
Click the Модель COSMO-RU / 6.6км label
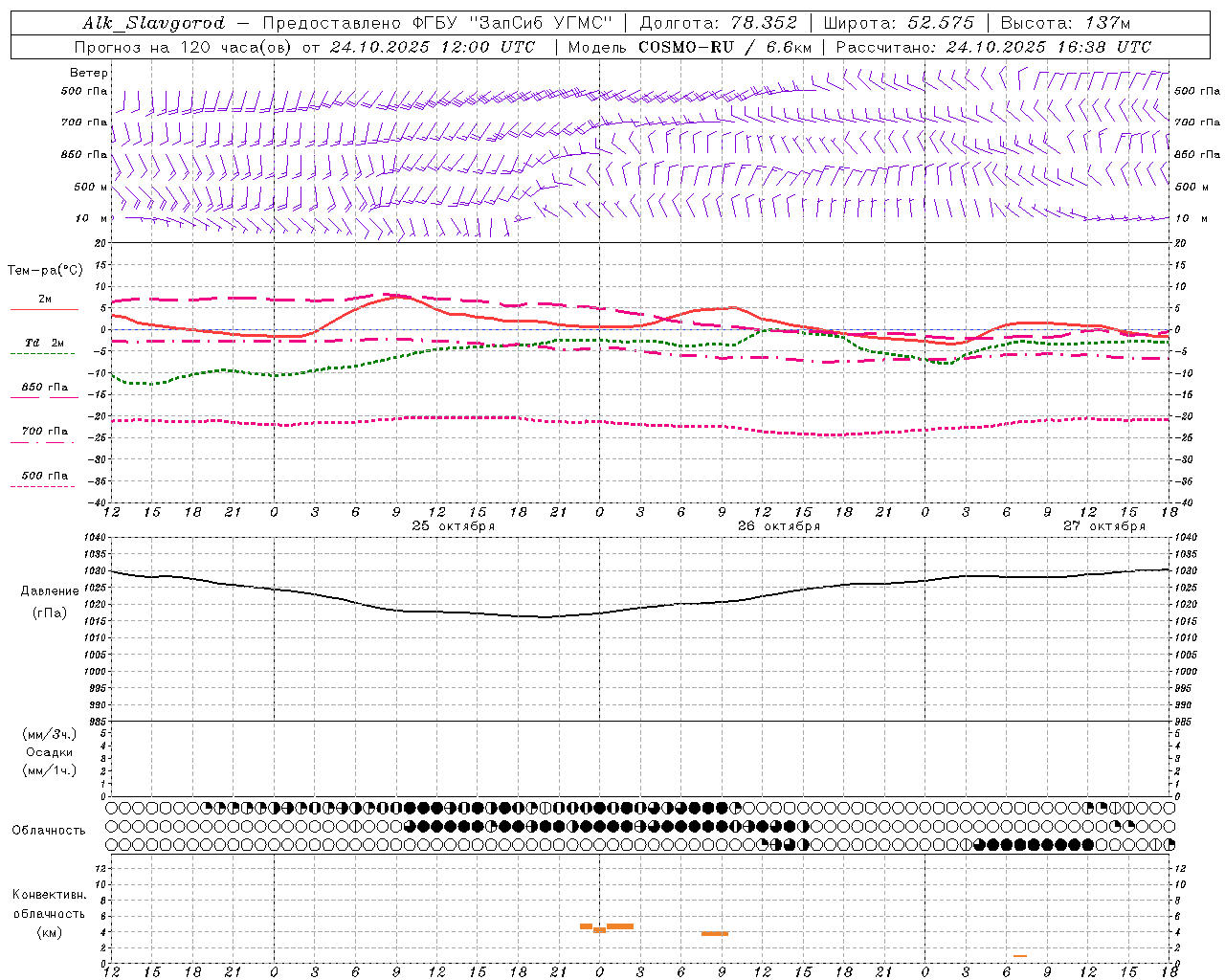coord(690,47)
